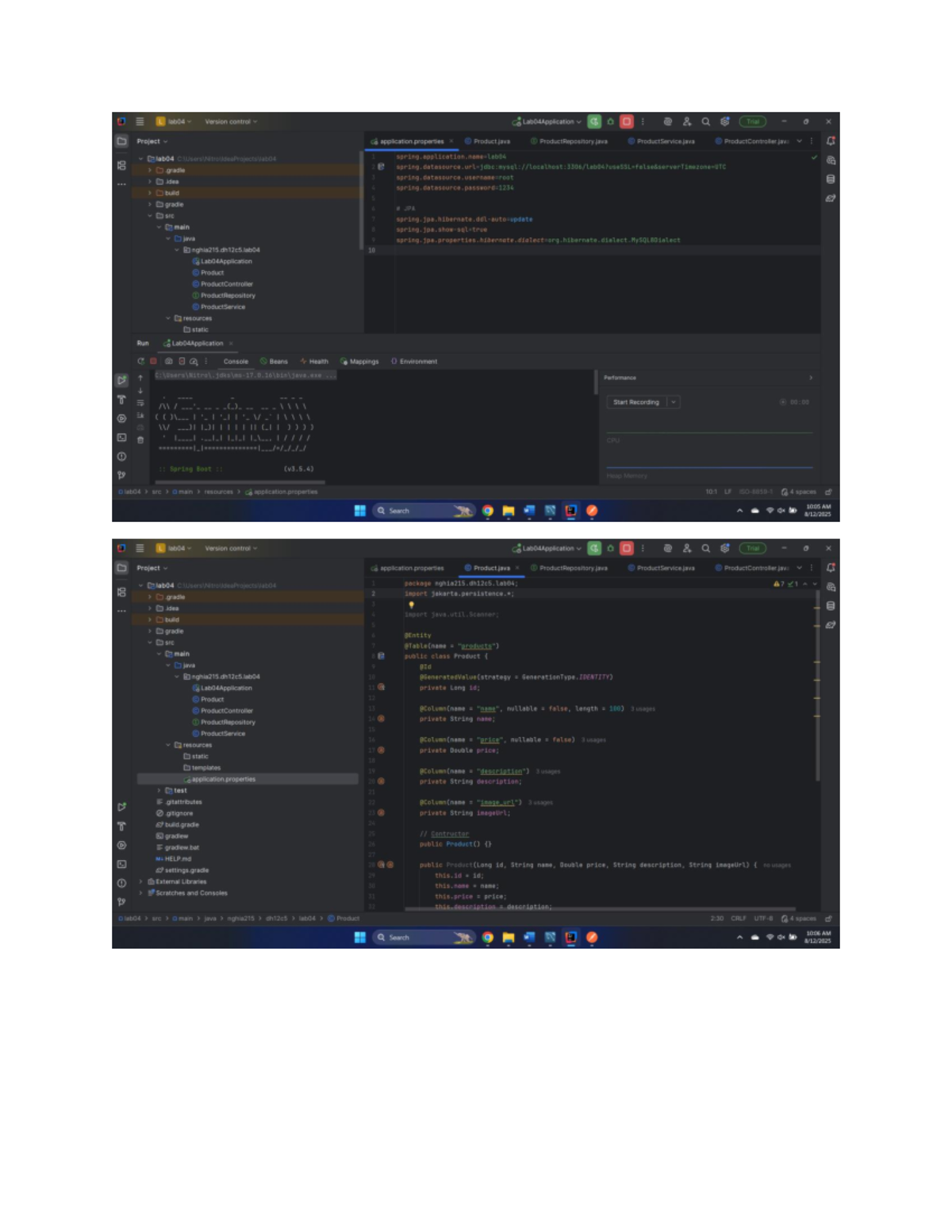Viewport: 952px width, 1232px height.
Task: Click the gutter icon beside 'private String name'
Action: (381, 719)
